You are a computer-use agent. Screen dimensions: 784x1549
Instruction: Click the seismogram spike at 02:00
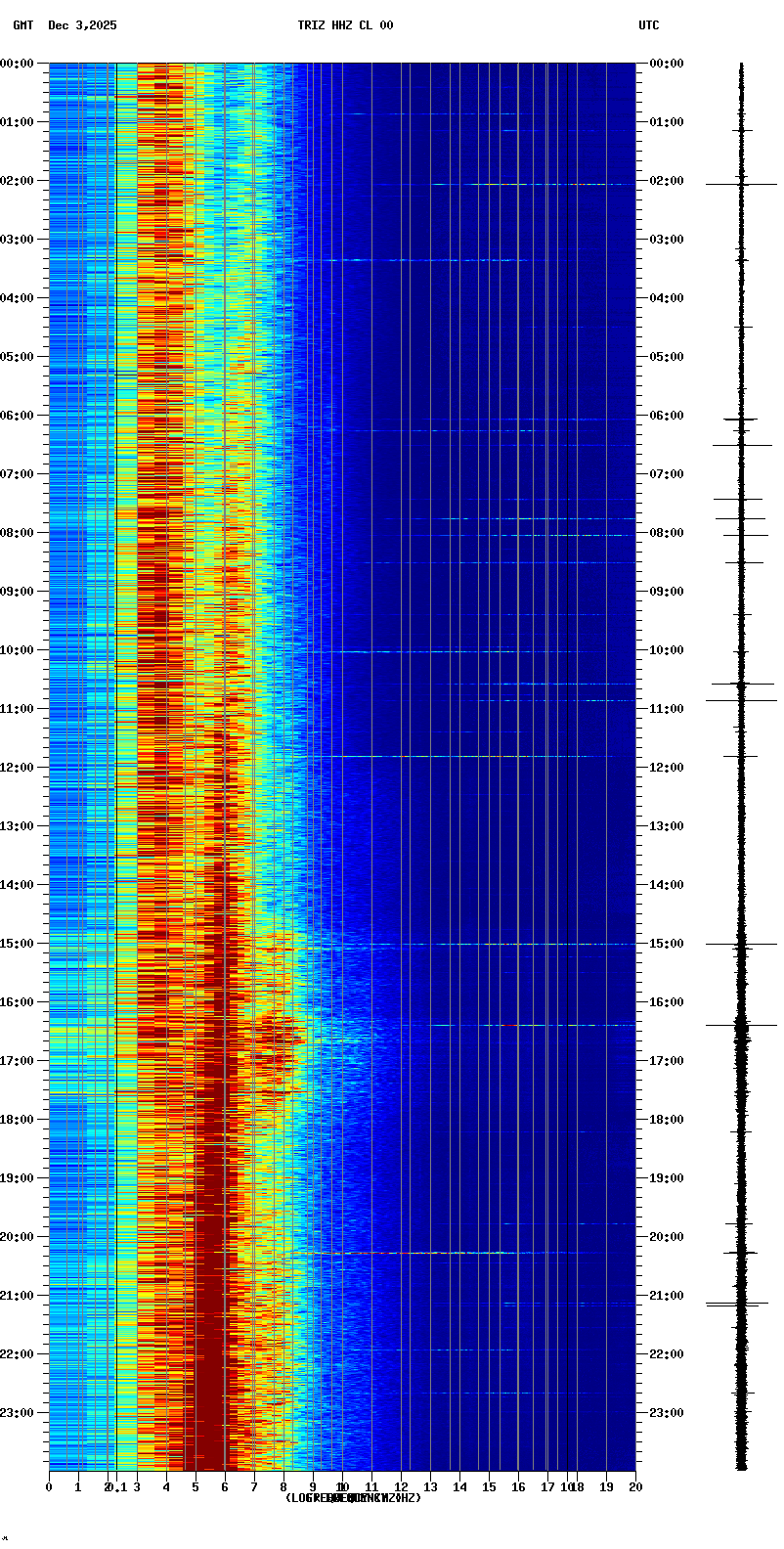point(741,184)
